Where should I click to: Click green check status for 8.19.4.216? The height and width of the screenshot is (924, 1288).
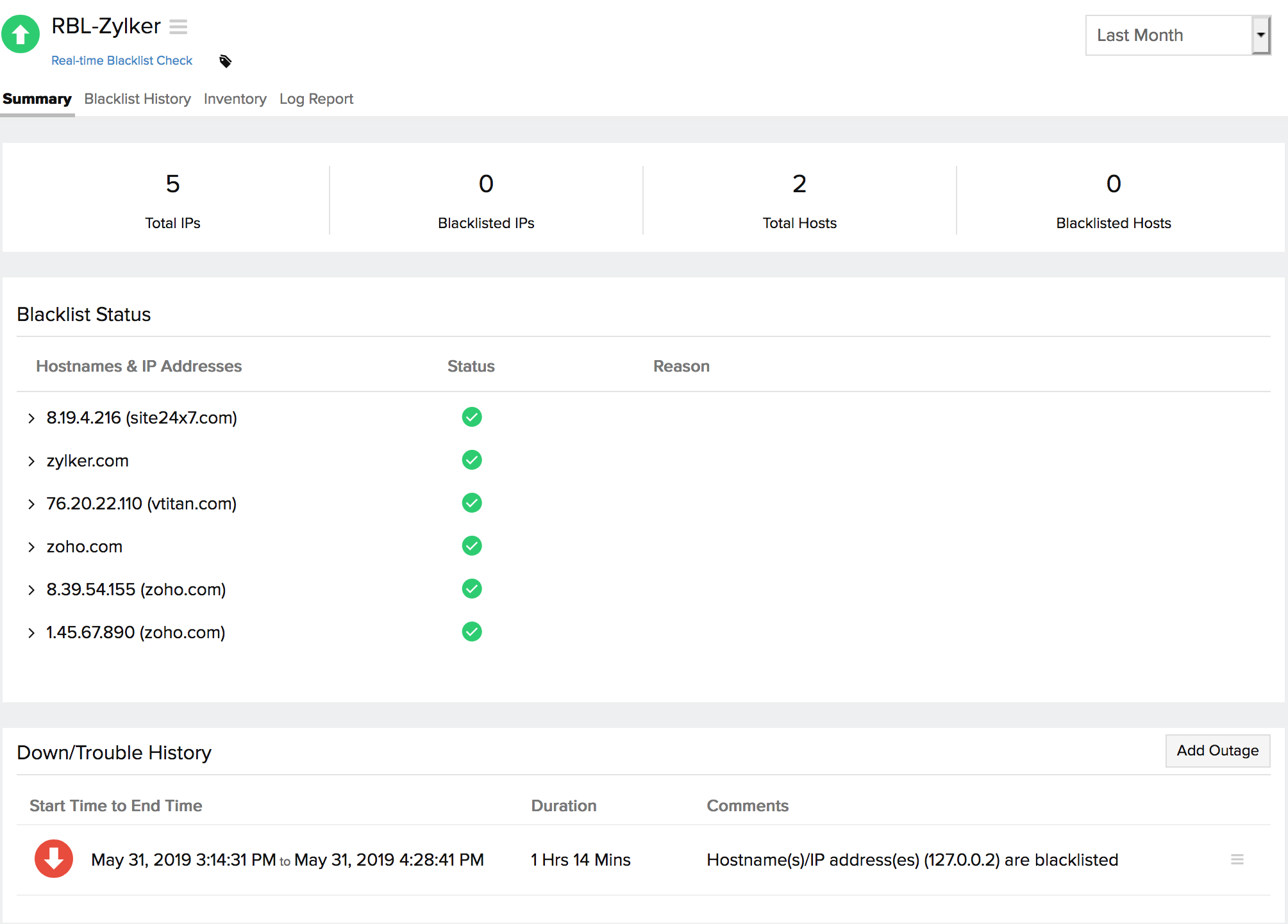tap(472, 417)
